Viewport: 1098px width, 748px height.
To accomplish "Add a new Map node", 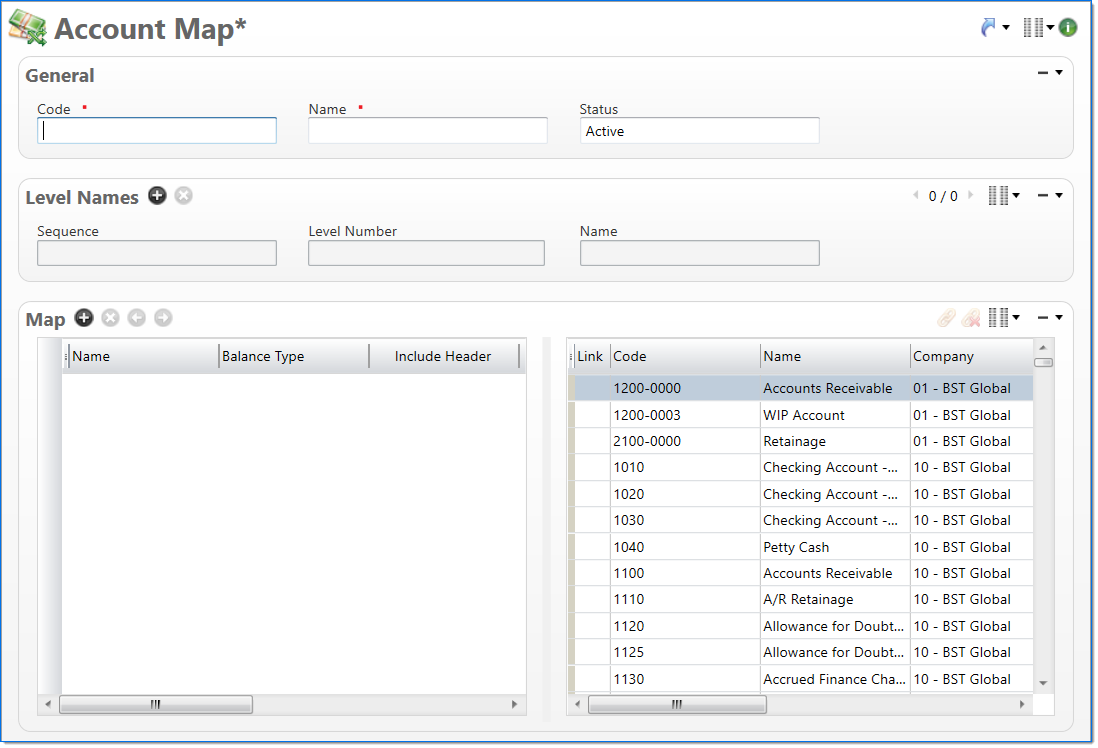I will [x=84, y=318].
